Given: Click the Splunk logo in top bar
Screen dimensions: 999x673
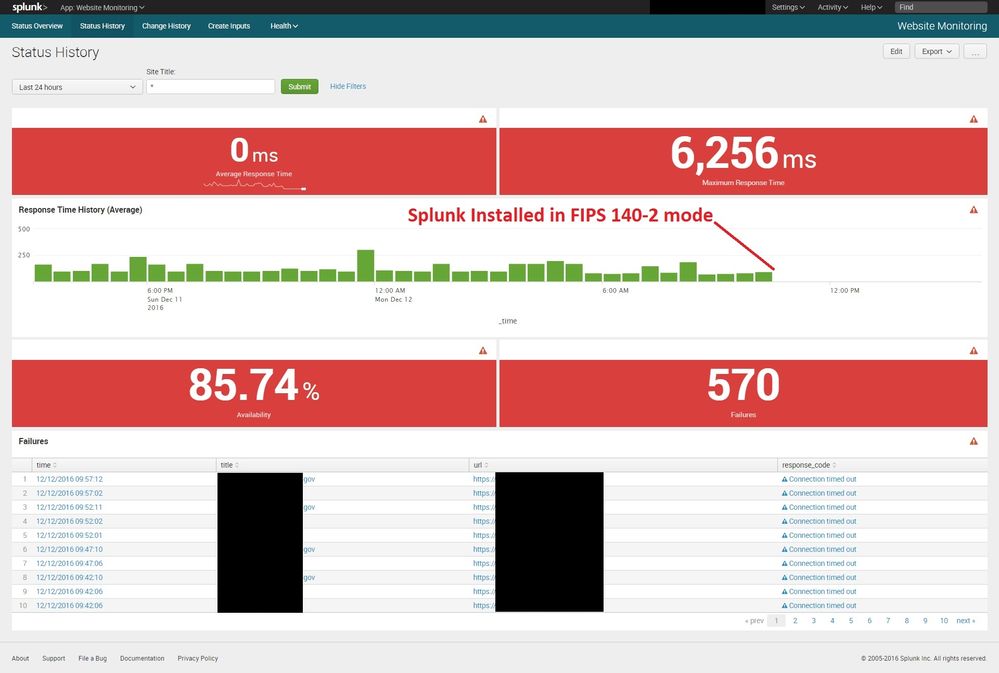Looking at the screenshot, I should point(29,7).
